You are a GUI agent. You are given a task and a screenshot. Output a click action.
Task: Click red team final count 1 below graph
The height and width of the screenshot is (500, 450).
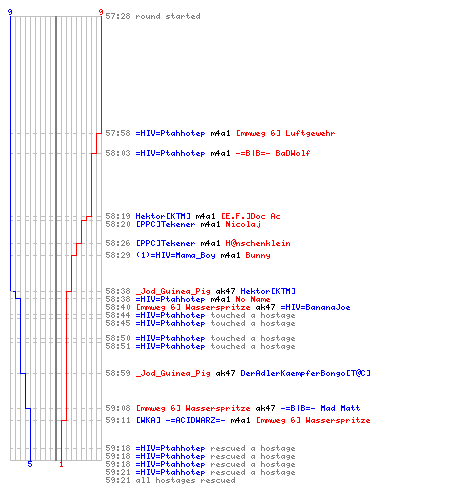pyautogui.click(x=61, y=464)
